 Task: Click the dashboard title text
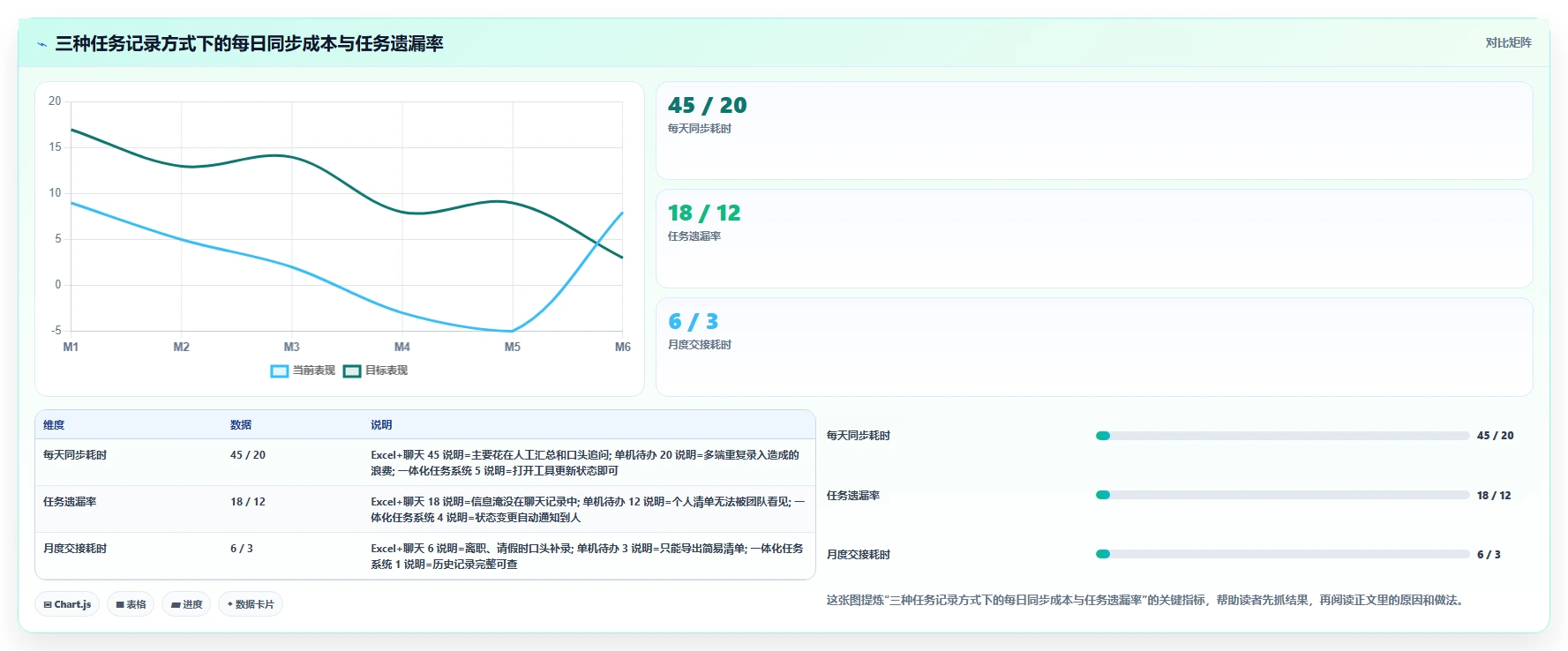coord(249,43)
